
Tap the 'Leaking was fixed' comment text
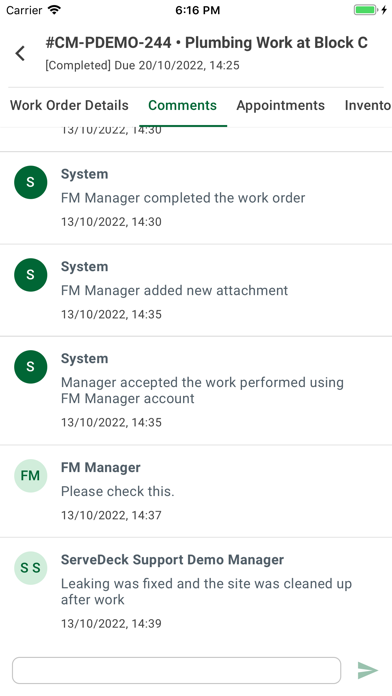click(x=206, y=592)
